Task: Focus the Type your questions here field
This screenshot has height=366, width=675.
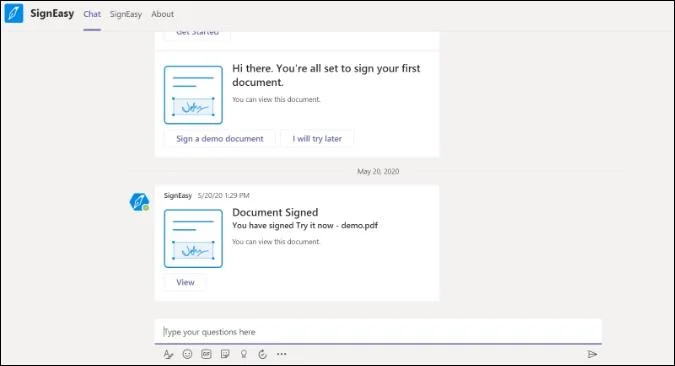Action: [x=378, y=332]
